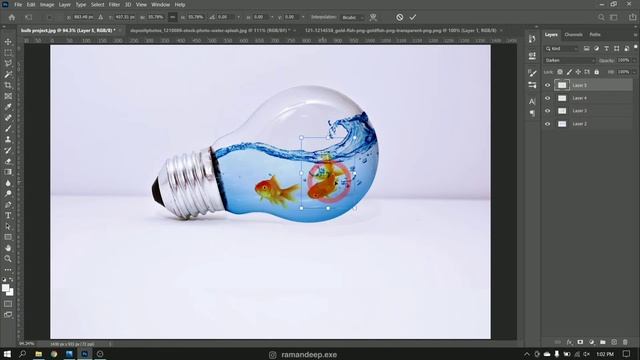
Task: Hide Layer 5 with its eye icon
Action: tap(548, 85)
